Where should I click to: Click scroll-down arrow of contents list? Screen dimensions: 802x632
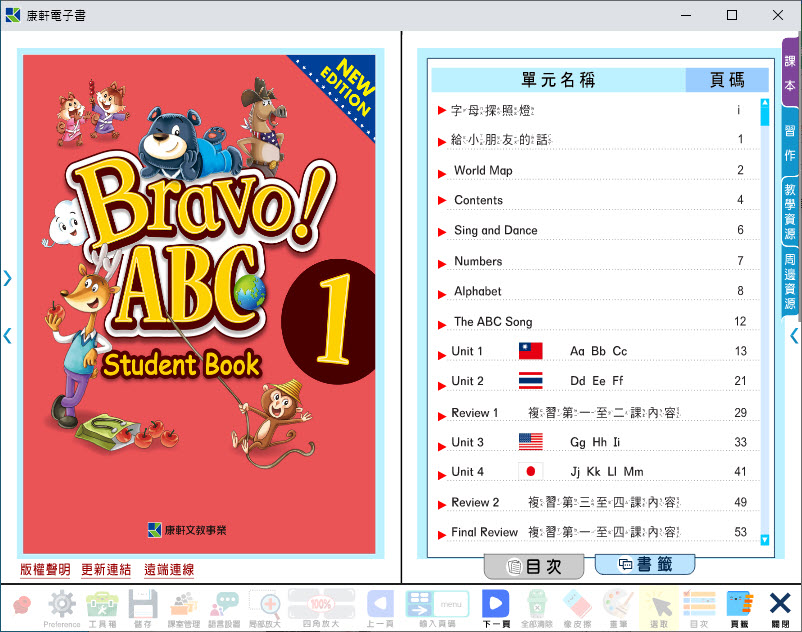tap(765, 540)
